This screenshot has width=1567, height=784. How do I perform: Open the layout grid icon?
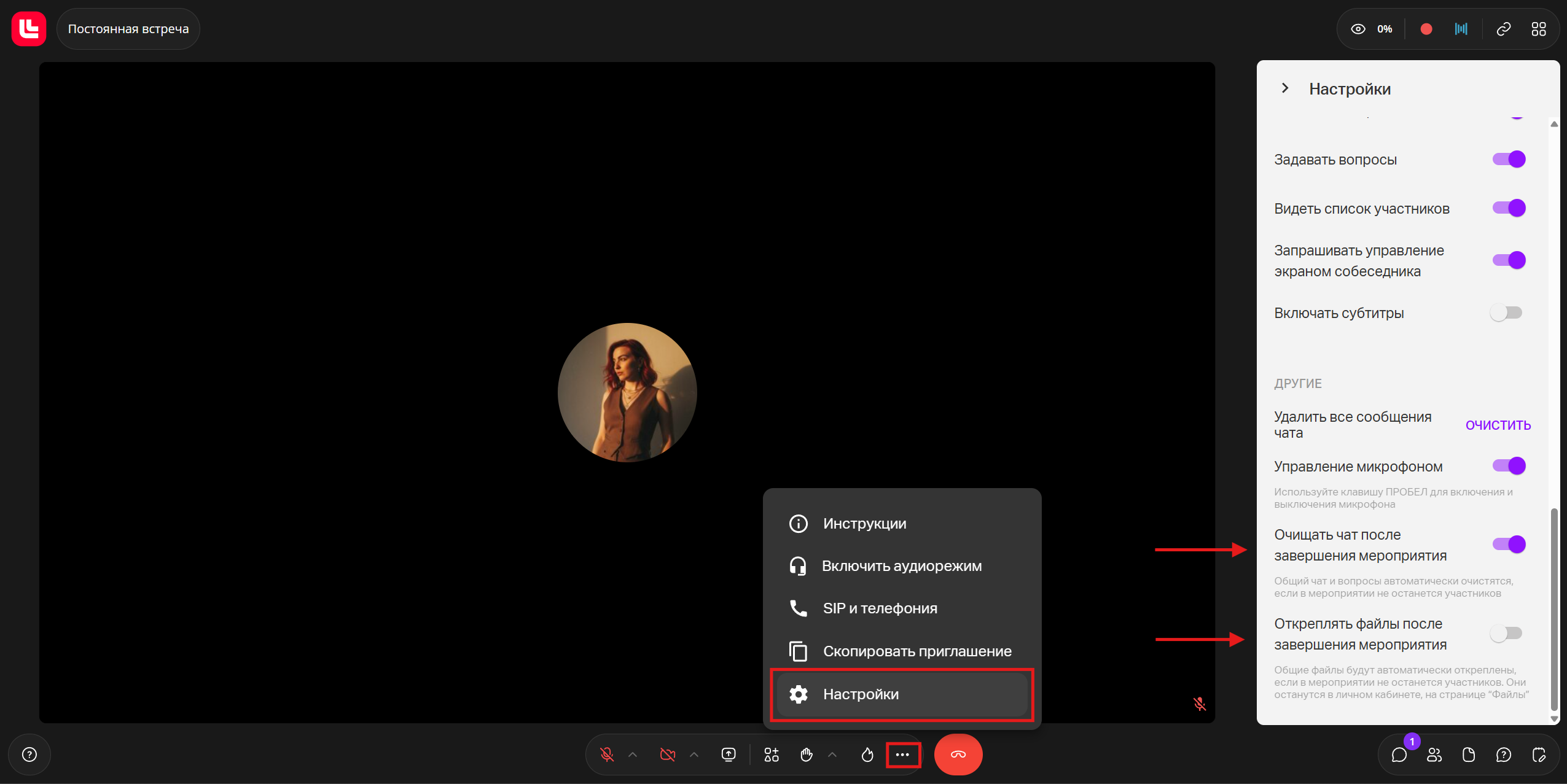[1538, 29]
